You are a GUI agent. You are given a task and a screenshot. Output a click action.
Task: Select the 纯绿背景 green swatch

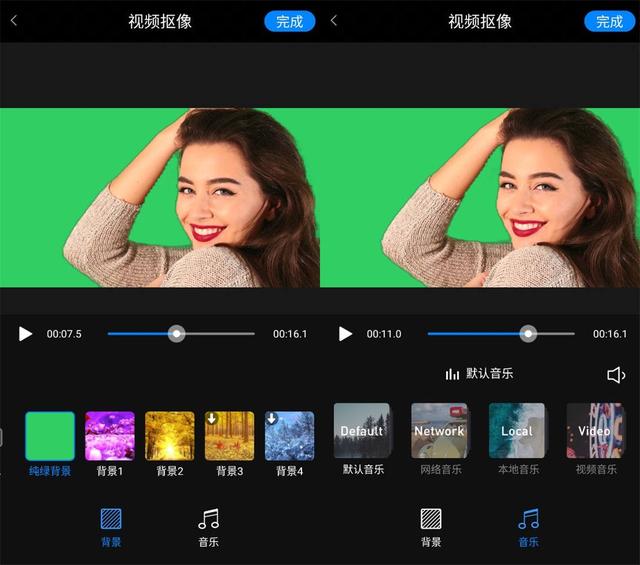(x=50, y=436)
